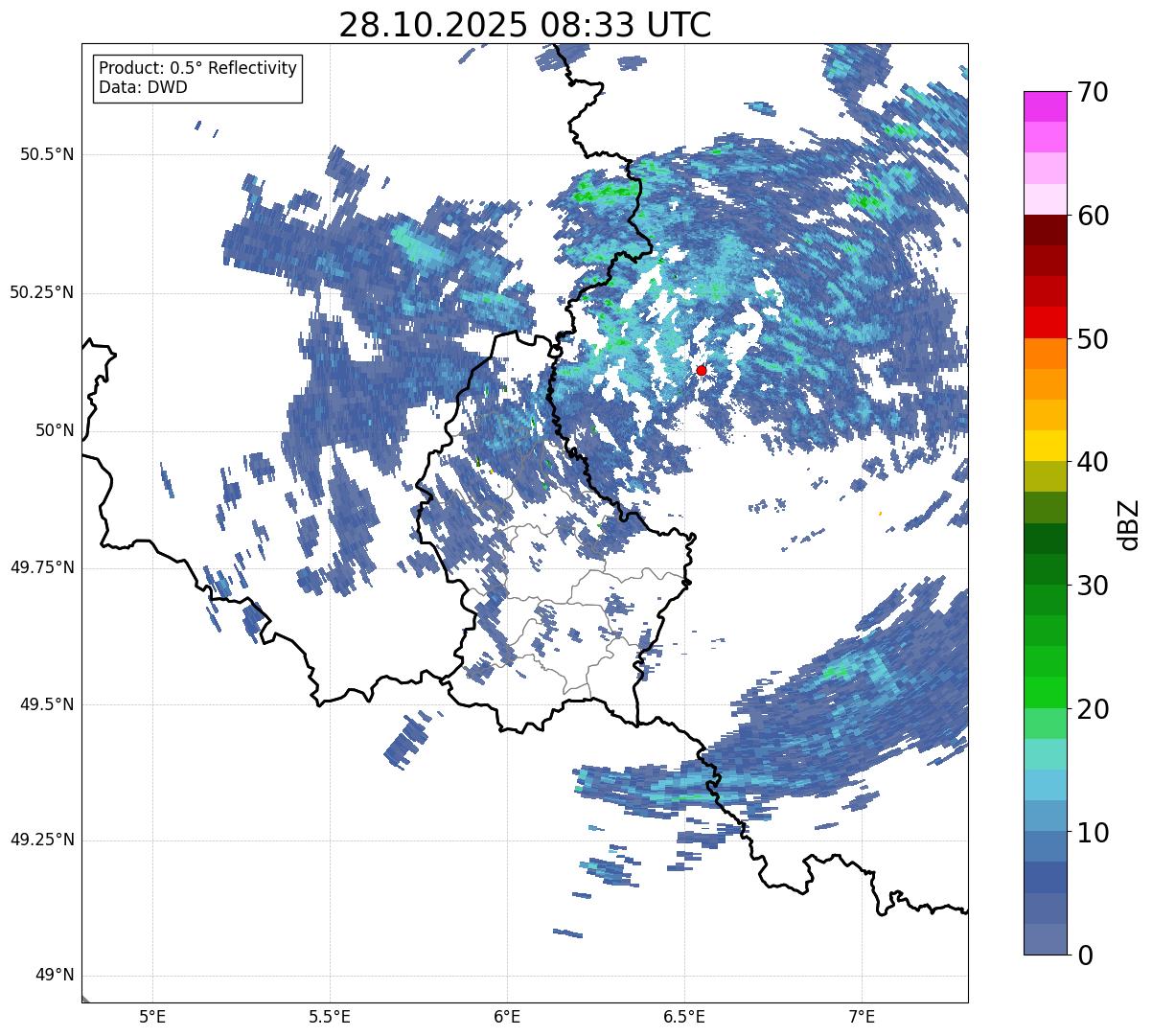
Task: Click the 49.75°N latitude label
Action: click(42, 567)
